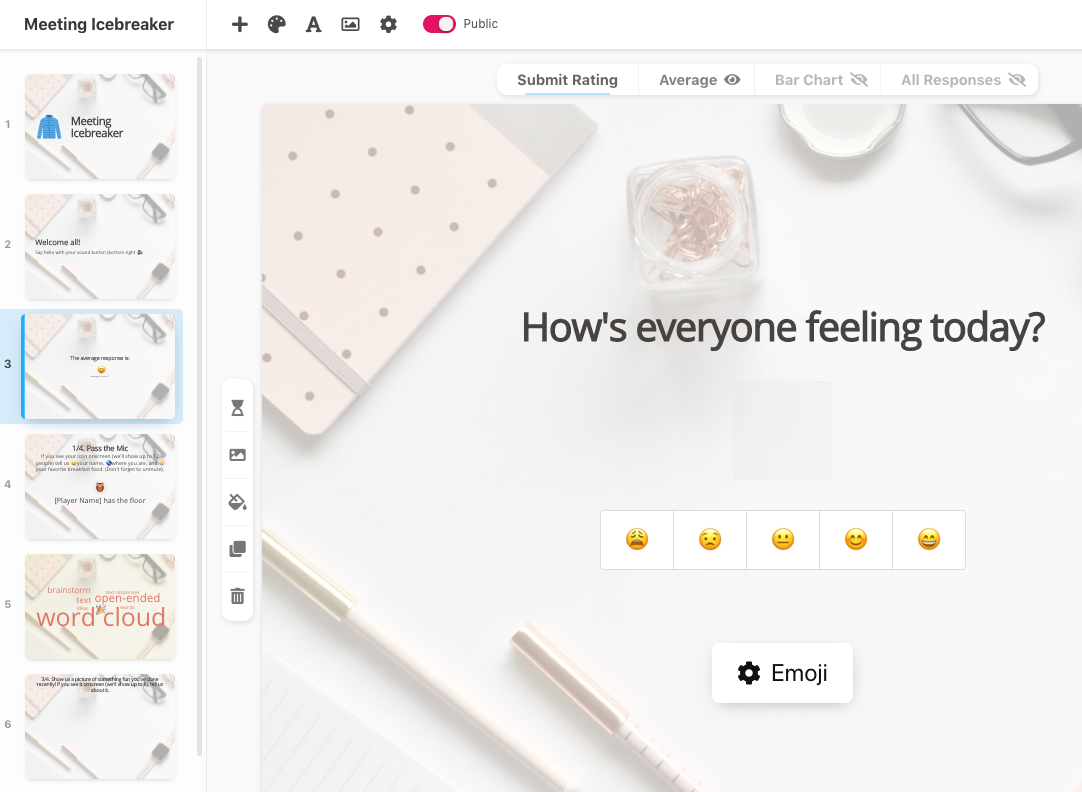Click the paint bucket fill icon

[x=237, y=502]
